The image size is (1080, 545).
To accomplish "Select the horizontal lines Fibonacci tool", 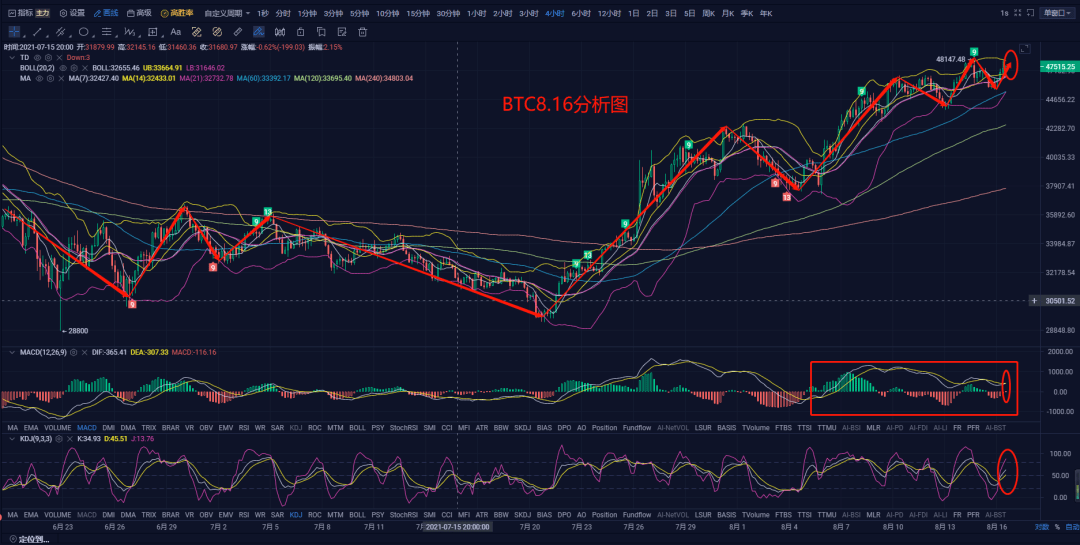I will 107,32.
